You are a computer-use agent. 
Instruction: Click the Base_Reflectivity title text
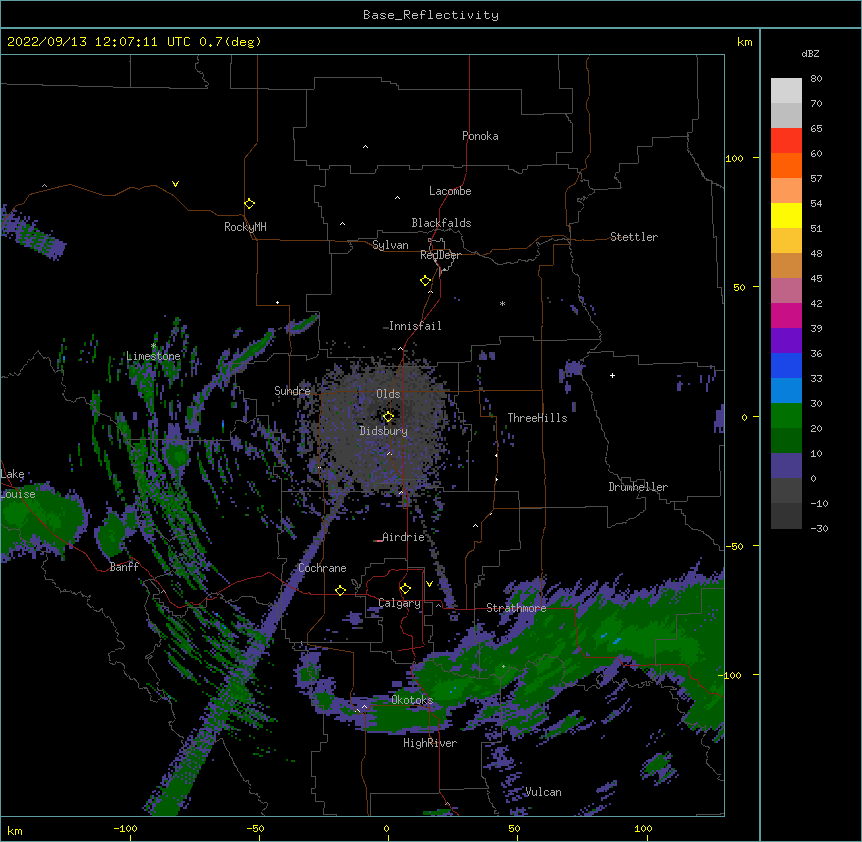click(431, 15)
